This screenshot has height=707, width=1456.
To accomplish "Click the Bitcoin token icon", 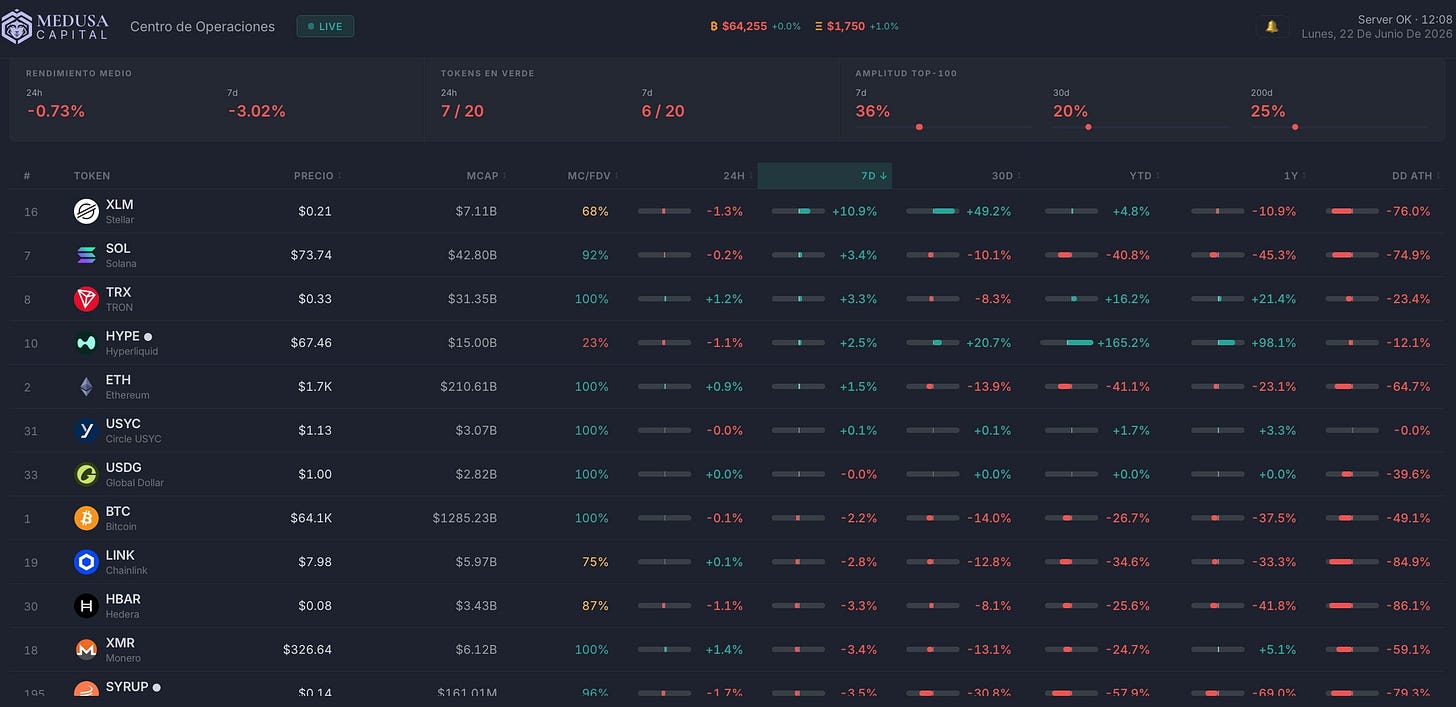I will (x=86, y=518).
